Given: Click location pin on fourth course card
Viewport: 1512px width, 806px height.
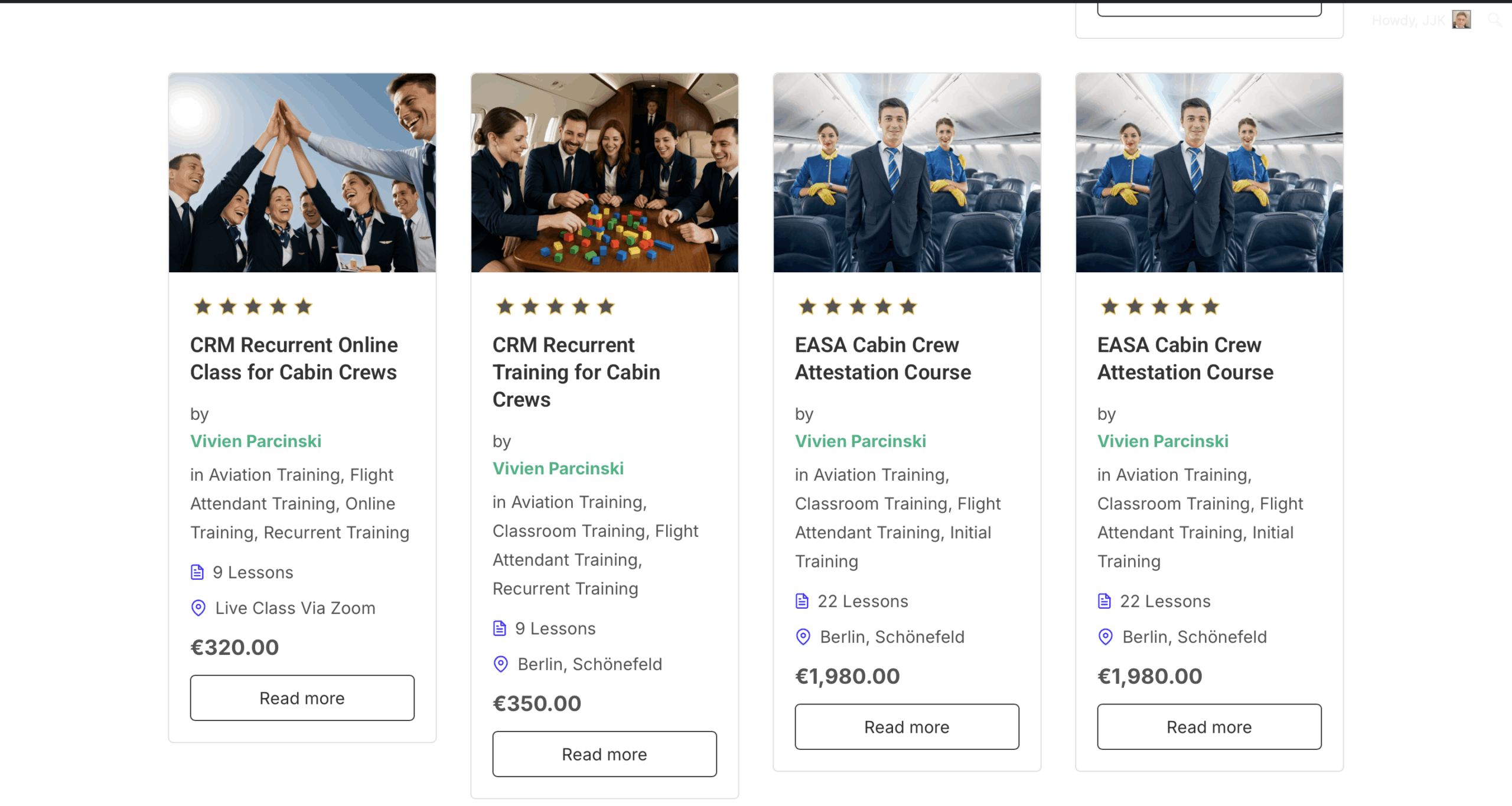Looking at the screenshot, I should tap(1106, 637).
